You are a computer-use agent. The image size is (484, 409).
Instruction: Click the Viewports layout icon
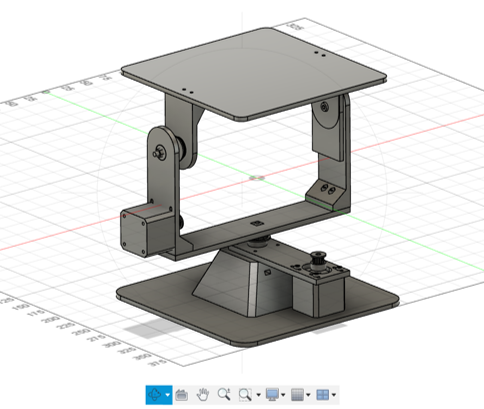[x=323, y=395]
